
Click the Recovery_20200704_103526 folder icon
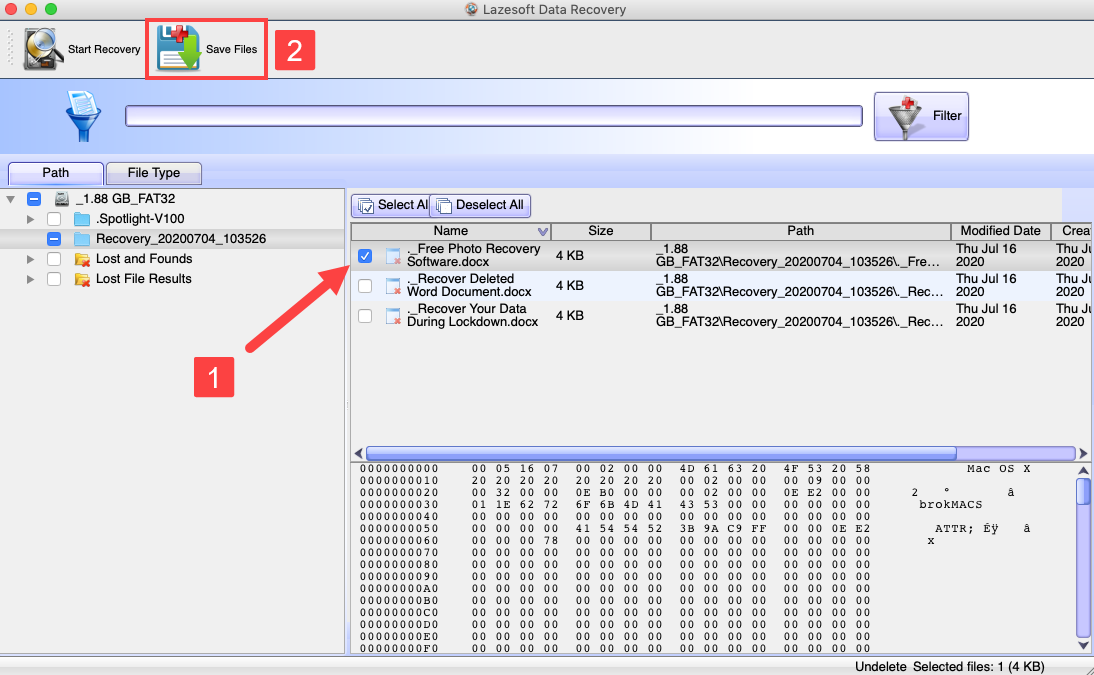[82, 239]
